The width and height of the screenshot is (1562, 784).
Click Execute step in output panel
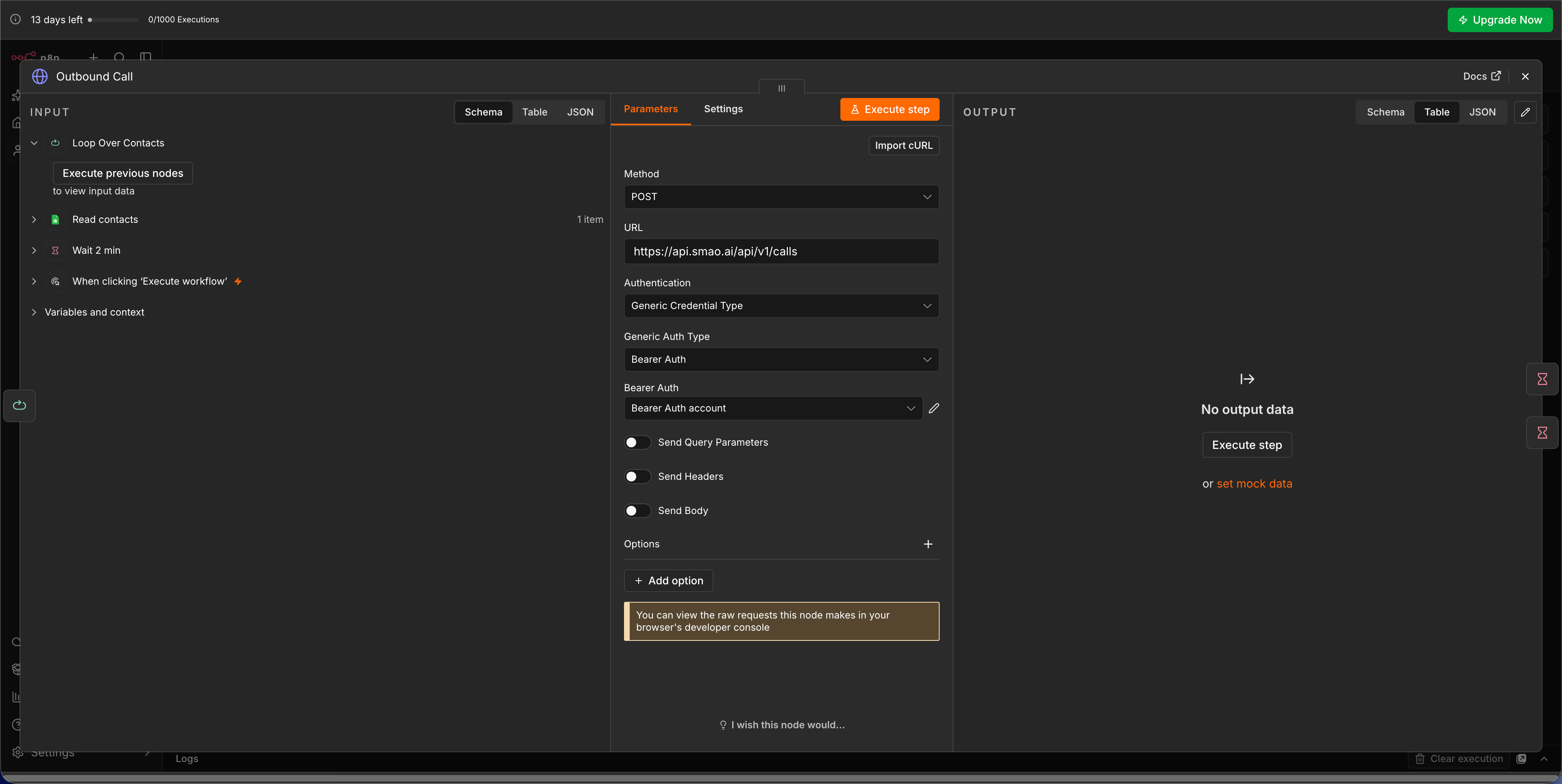(1247, 445)
